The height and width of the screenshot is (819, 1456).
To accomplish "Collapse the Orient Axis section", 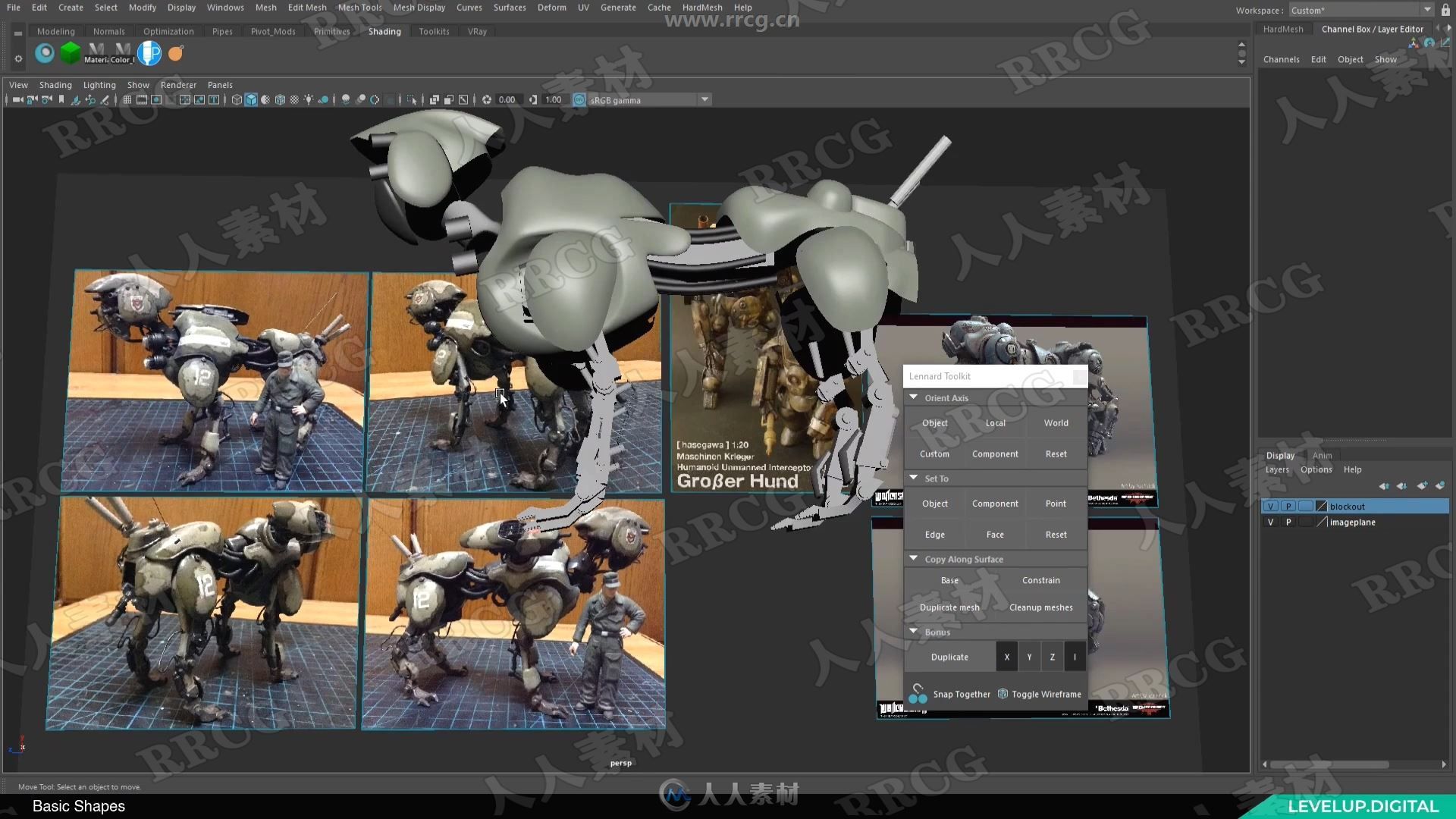I will (914, 397).
